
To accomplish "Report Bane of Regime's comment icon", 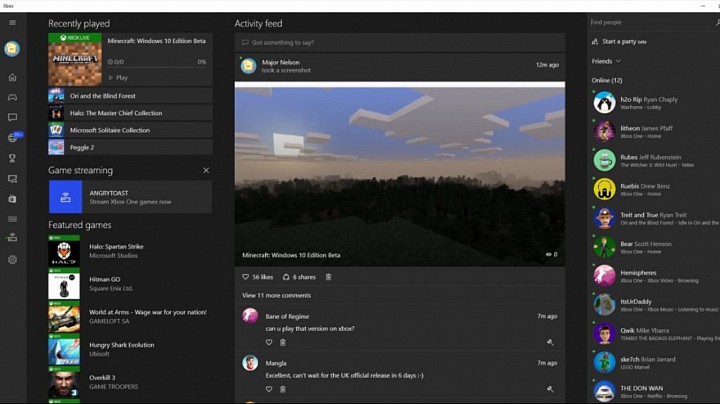I will click(550, 342).
